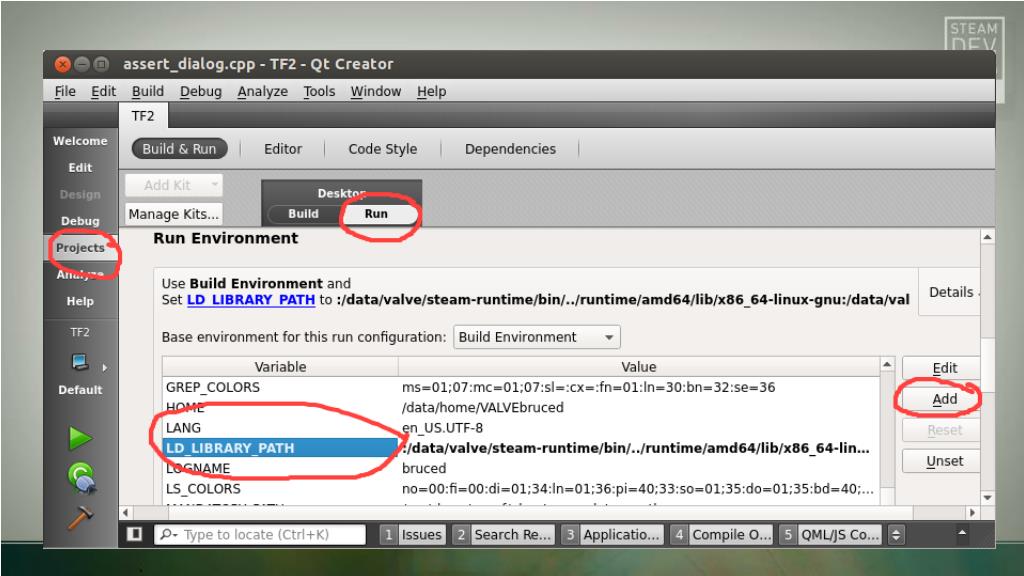Viewport: 1024px width, 576px height.
Task: Switch to the Editor settings tab
Action: 283,149
